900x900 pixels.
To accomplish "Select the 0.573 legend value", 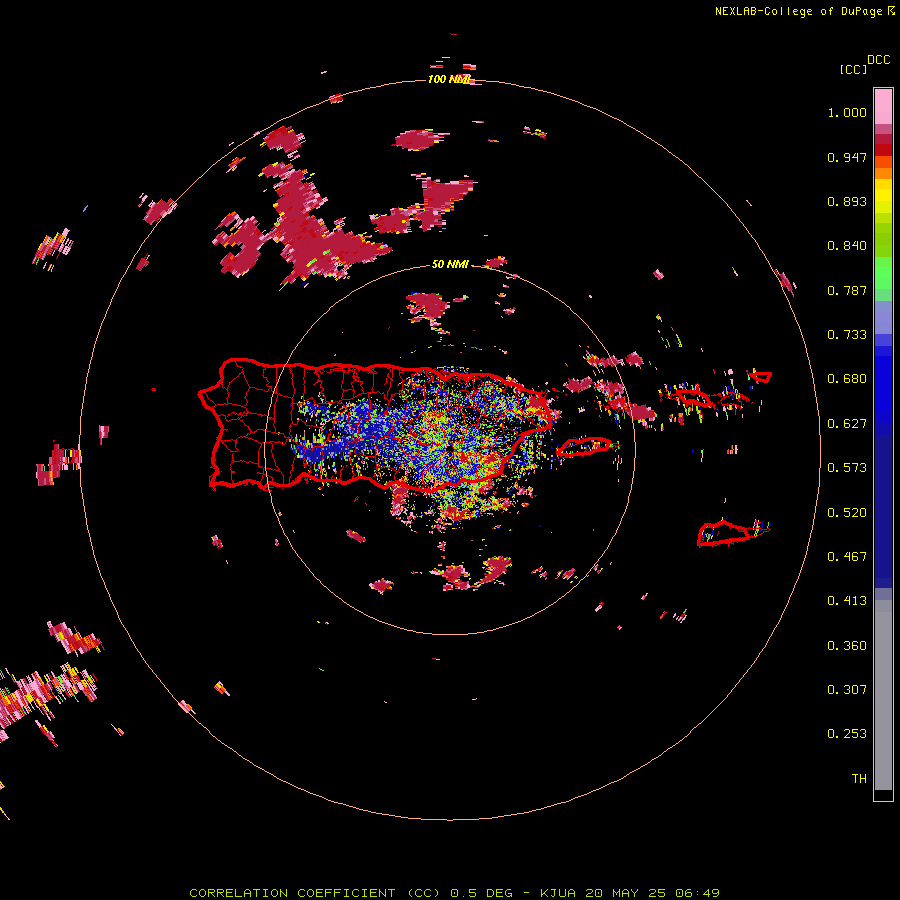I will (x=847, y=468).
